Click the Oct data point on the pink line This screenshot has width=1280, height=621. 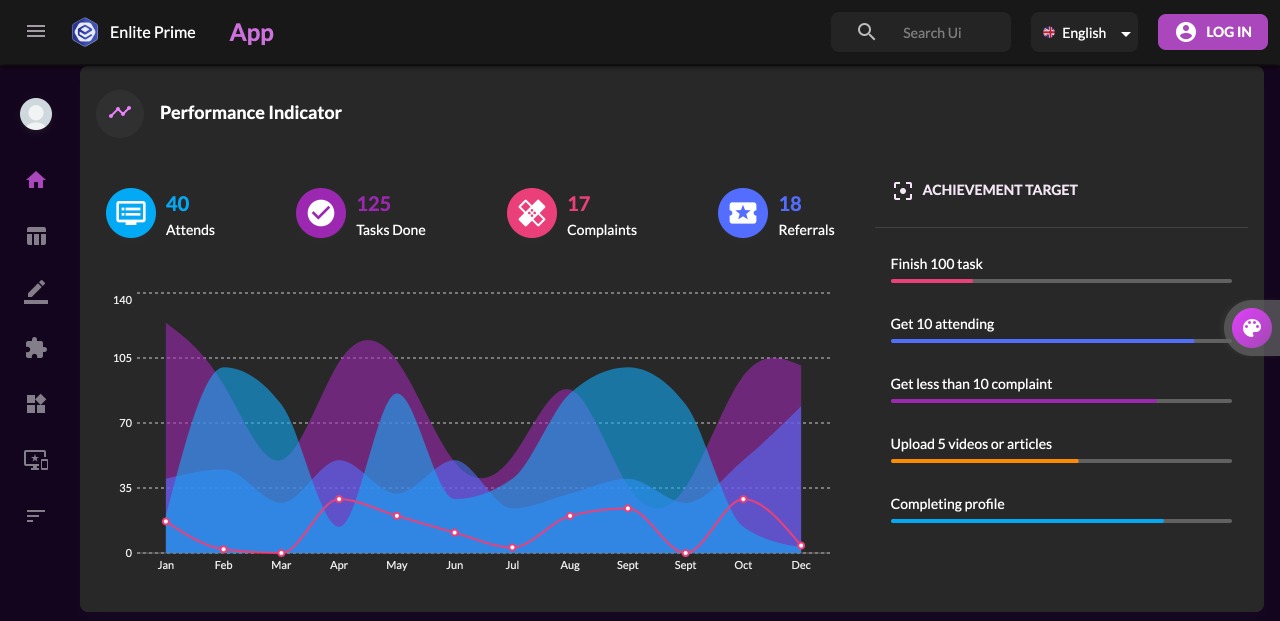click(743, 499)
